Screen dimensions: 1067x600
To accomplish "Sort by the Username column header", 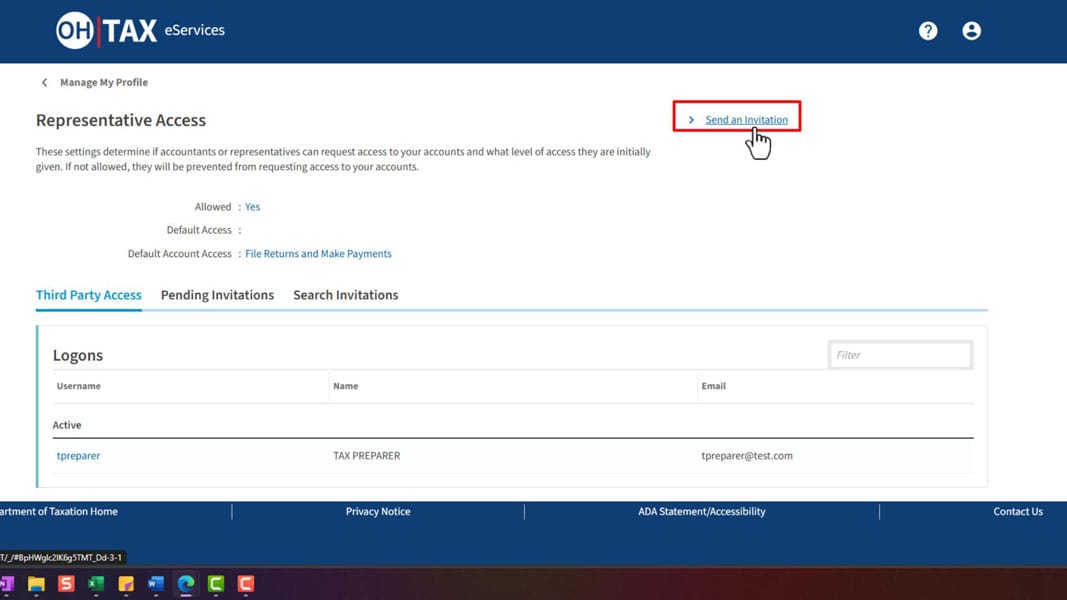I will pyautogui.click(x=78, y=386).
